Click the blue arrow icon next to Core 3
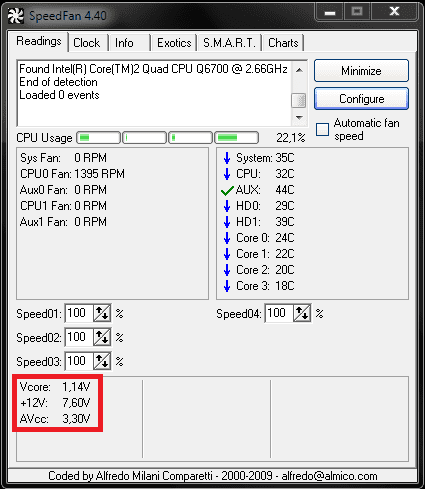This screenshot has height=489, width=425. click(227, 286)
